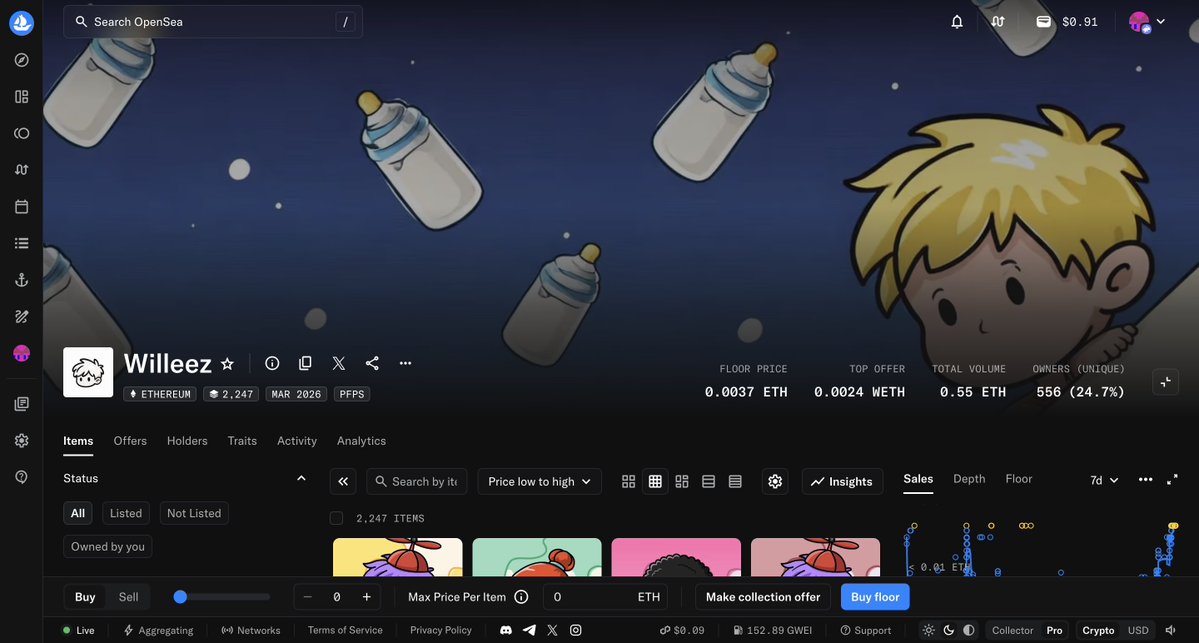Image resolution: width=1199 pixels, height=643 pixels.
Task: Open the Tokens coins icon in sidebar
Action: click(x=21, y=133)
